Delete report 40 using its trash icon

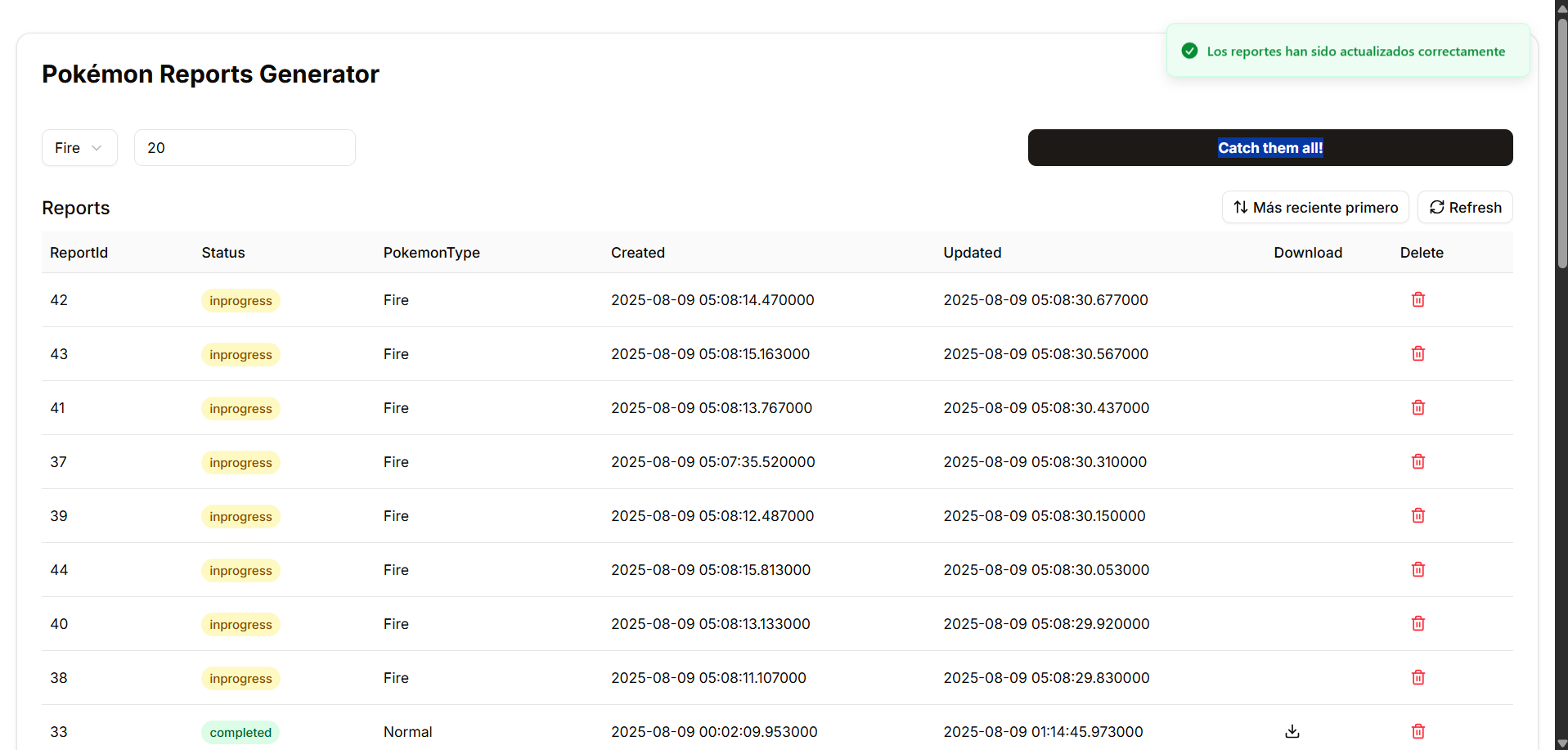[1417, 623]
